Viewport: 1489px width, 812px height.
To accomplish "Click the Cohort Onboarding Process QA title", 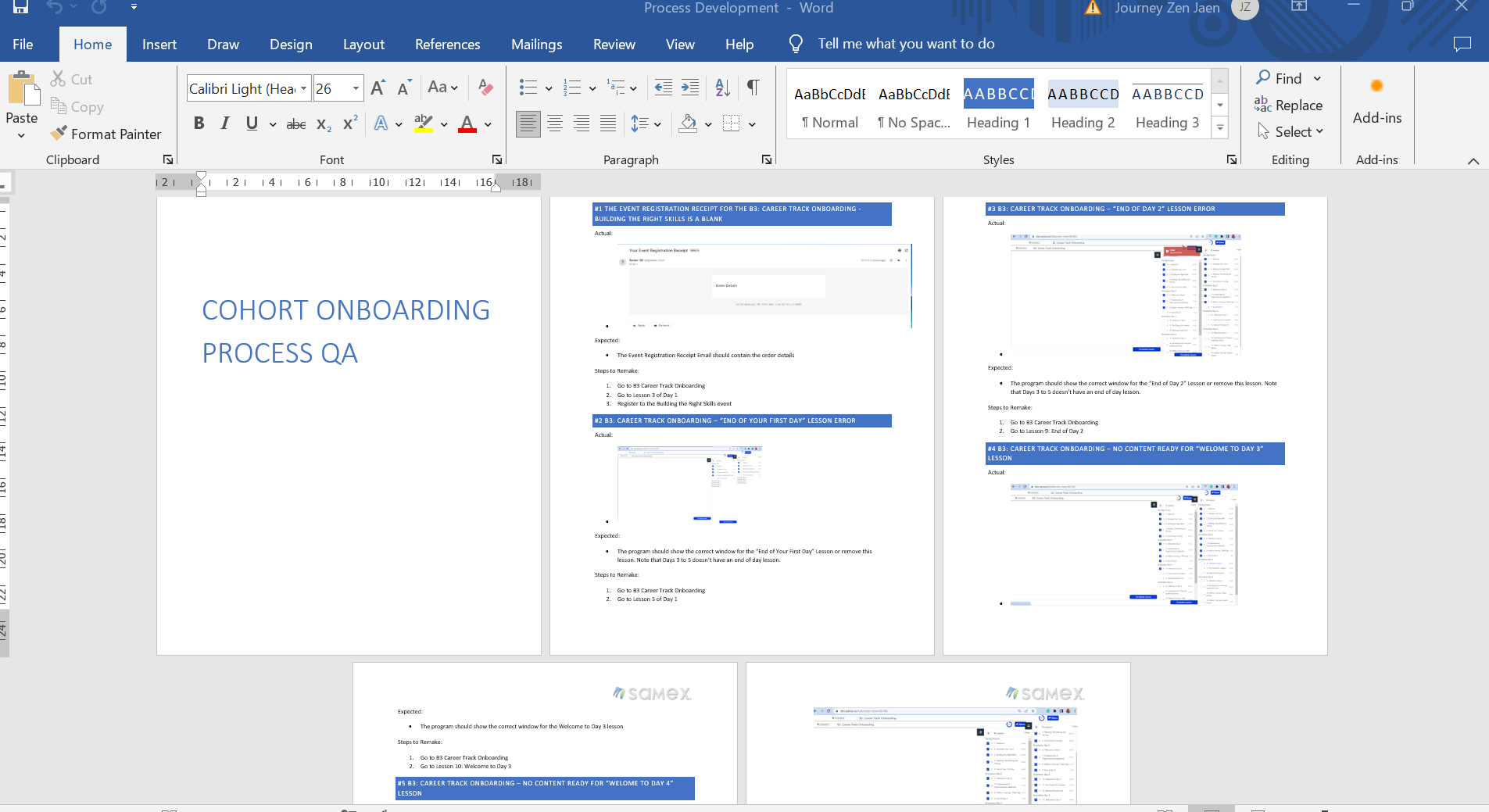I will 345,331.
